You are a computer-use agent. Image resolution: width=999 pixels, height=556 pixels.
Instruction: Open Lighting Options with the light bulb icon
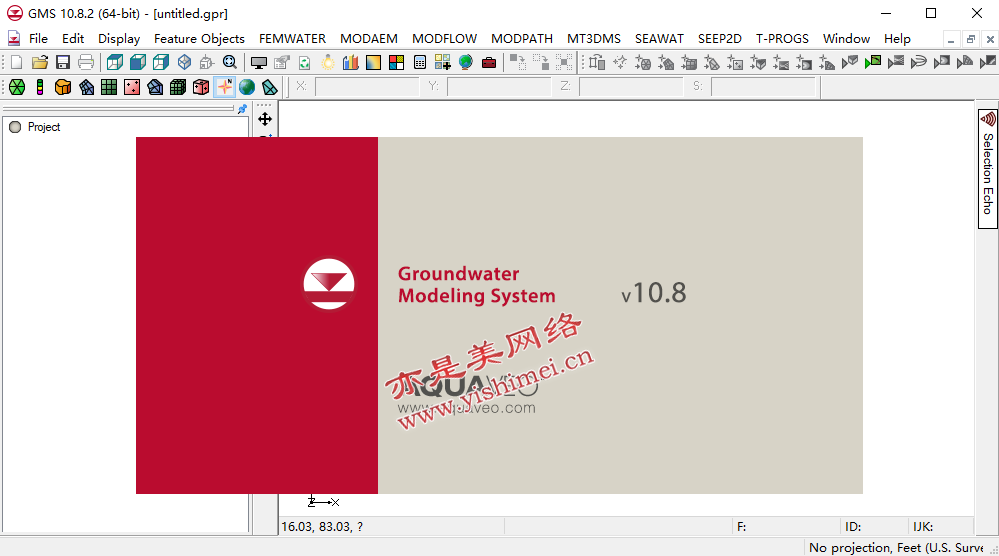(327, 62)
